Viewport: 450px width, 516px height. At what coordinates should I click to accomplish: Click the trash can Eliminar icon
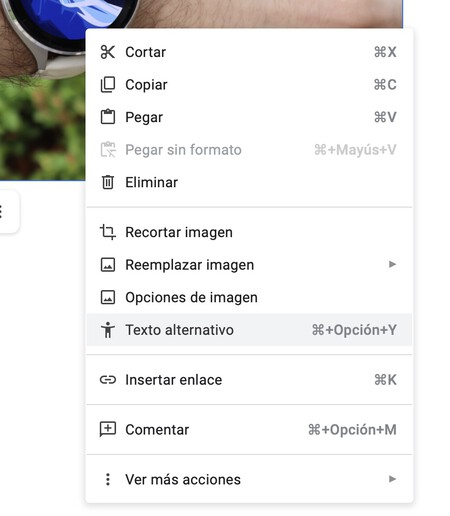pyautogui.click(x=108, y=182)
